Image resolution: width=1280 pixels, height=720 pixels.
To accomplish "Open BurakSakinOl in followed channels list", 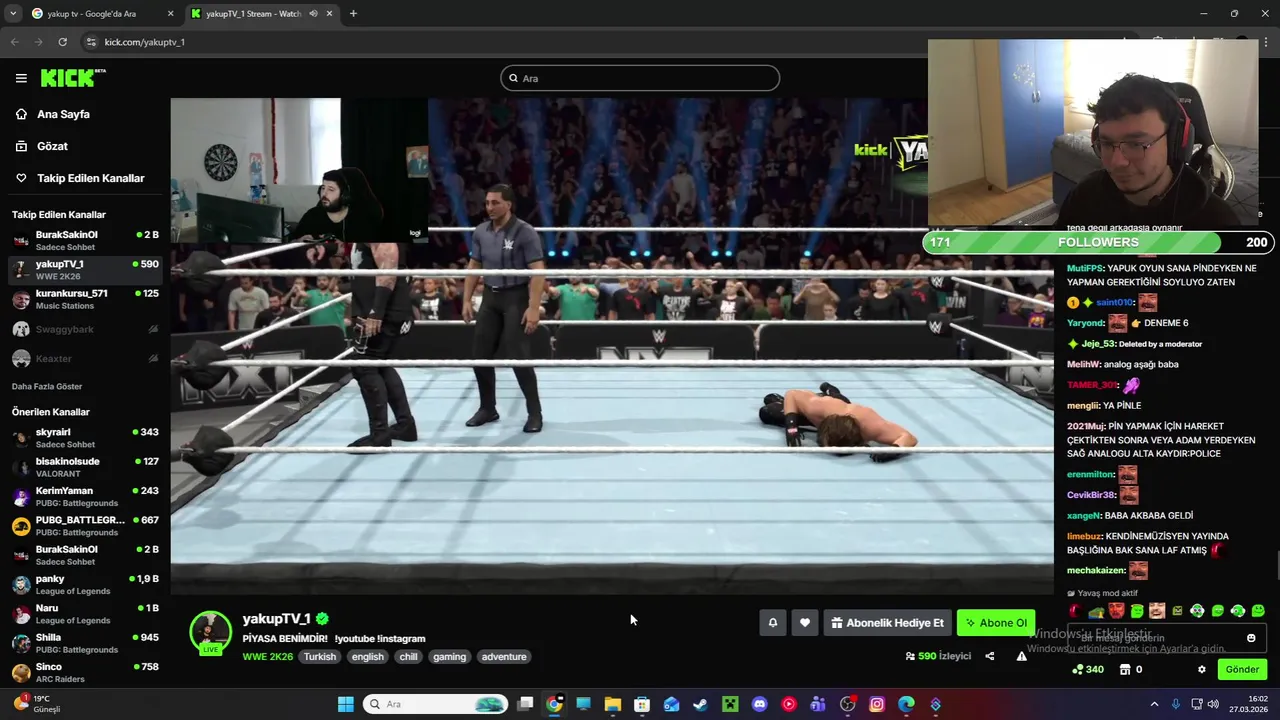I will coord(85,240).
